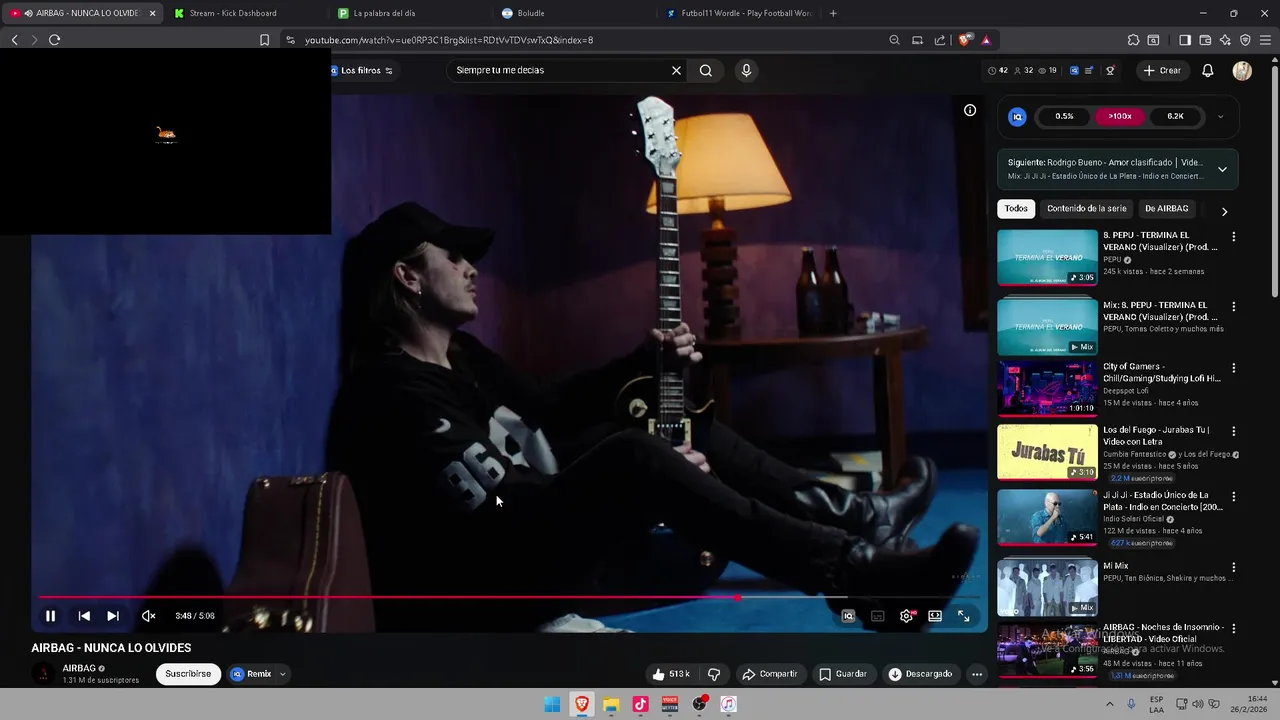Open Brave Wallet icon
The height and width of the screenshot is (720, 1280).
(1205, 40)
